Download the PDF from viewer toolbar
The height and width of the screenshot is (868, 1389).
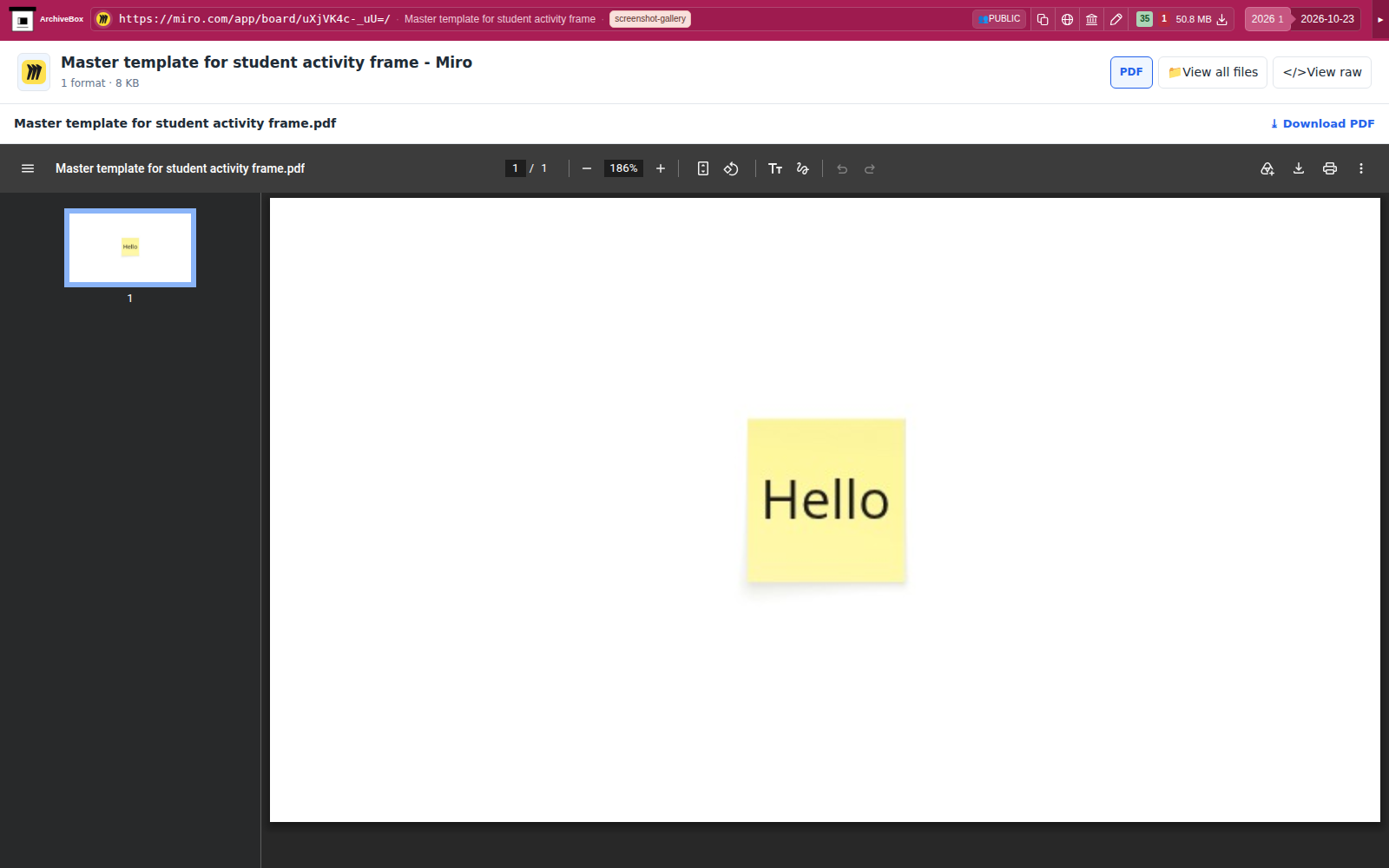click(1299, 168)
